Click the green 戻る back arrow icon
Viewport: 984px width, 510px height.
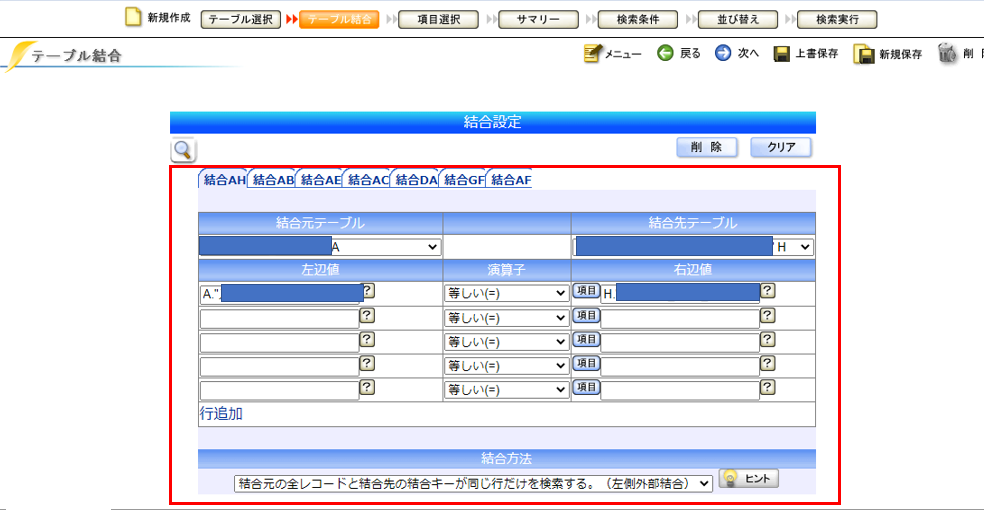click(x=665, y=53)
